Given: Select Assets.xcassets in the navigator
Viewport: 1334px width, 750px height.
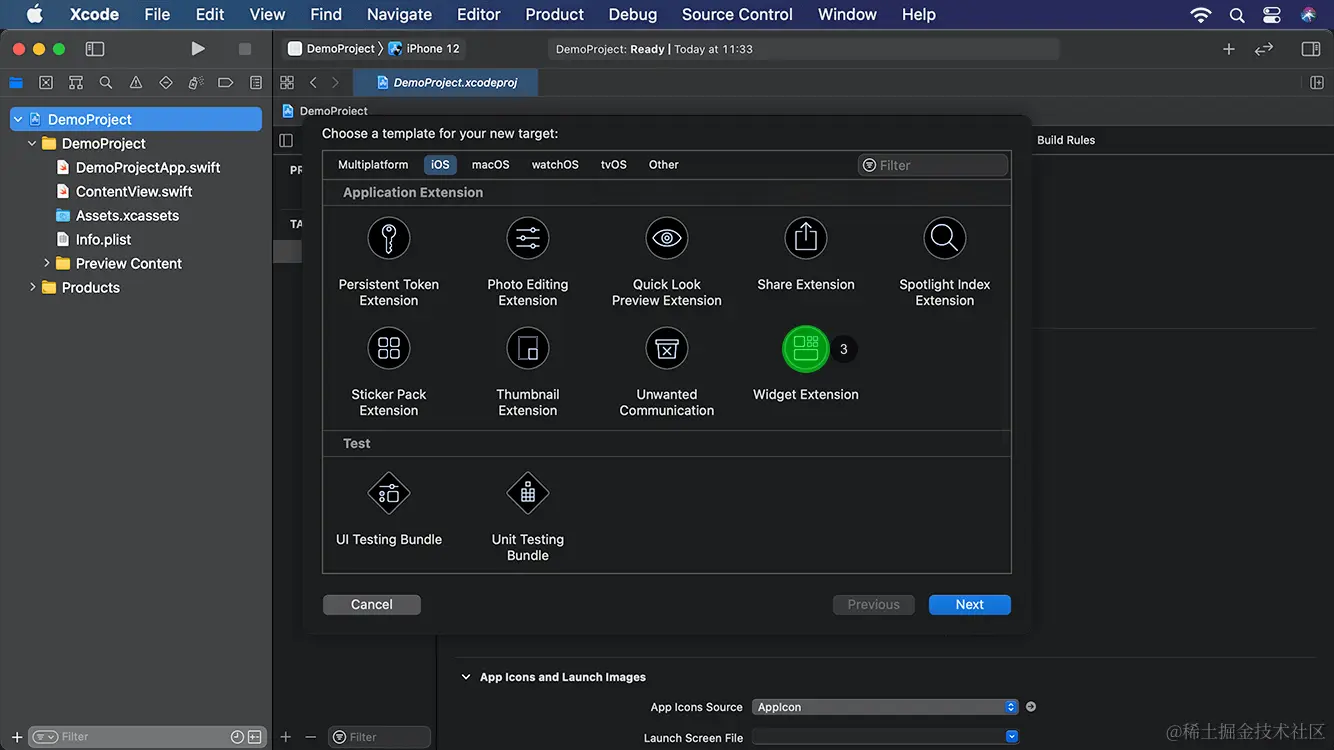Looking at the screenshot, I should (x=127, y=215).
